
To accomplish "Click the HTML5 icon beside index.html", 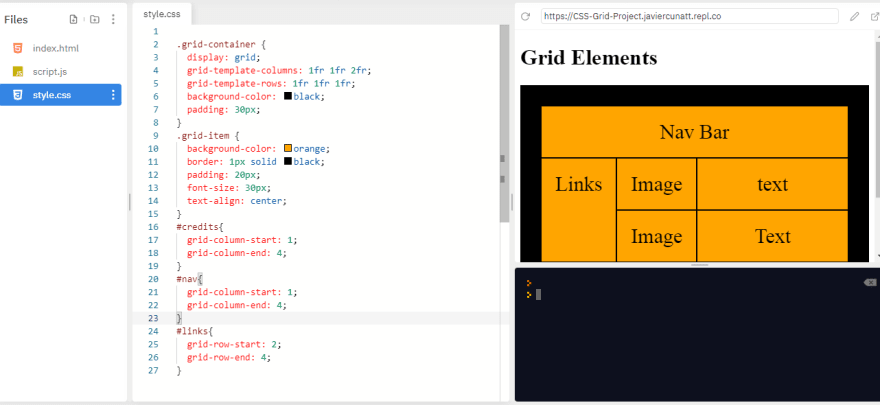I will pyautogui.click(x=18, y=48).
